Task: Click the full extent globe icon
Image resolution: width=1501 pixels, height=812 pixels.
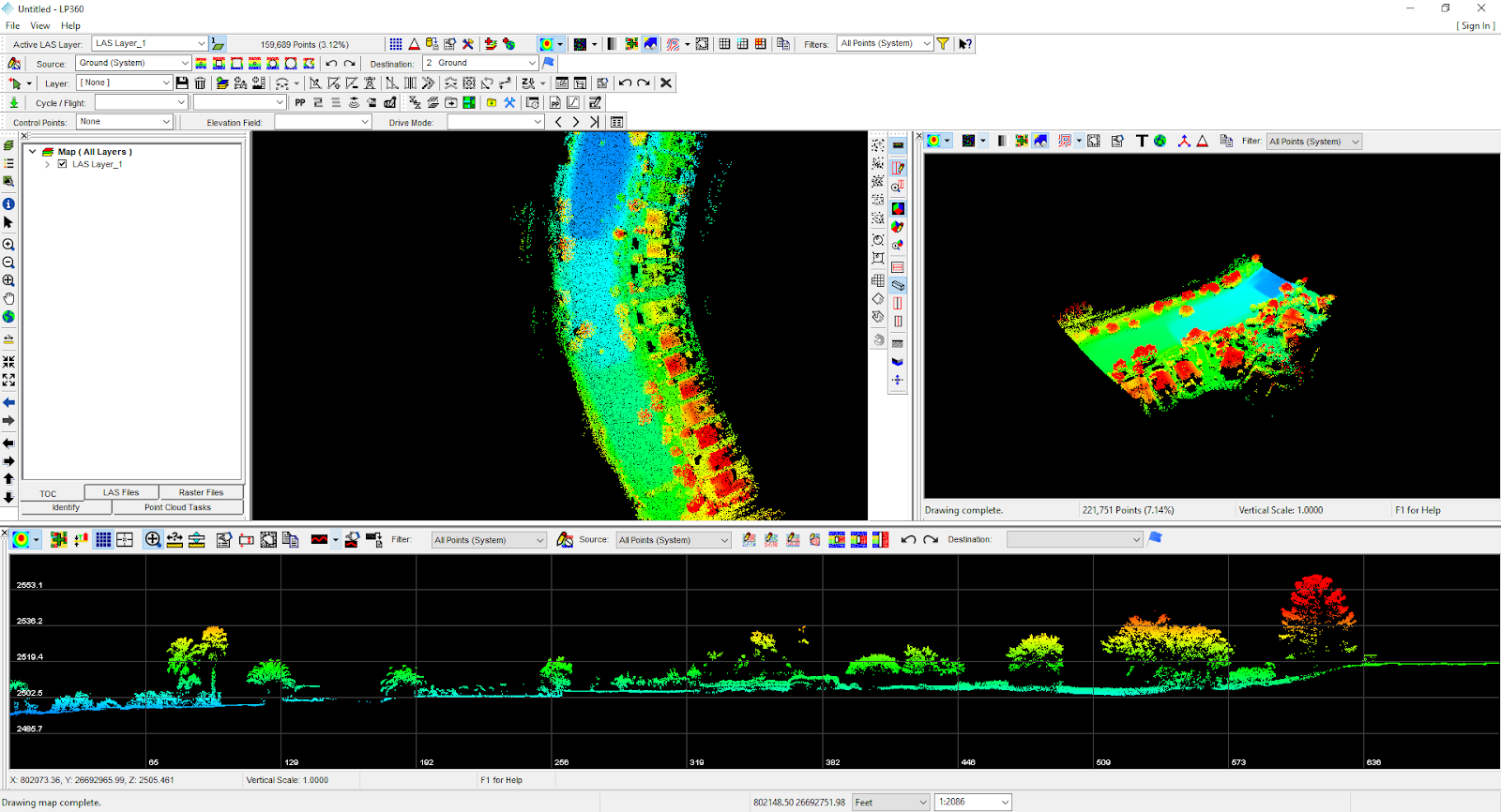Action: 8,317
